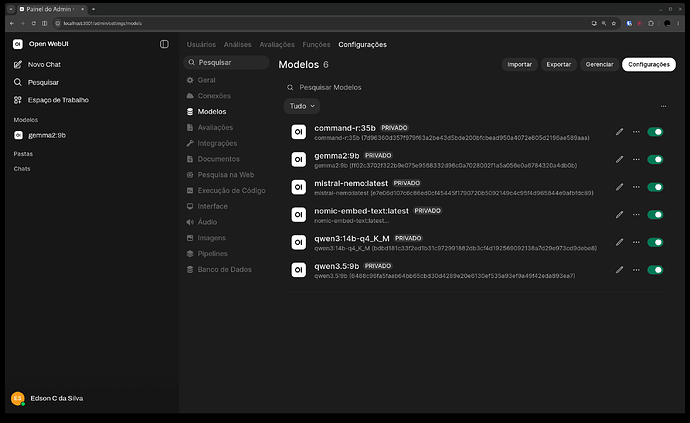This screenshot has height=423, width=690.
Task: Click the Importar button
Action: click(x=520, y=64)
